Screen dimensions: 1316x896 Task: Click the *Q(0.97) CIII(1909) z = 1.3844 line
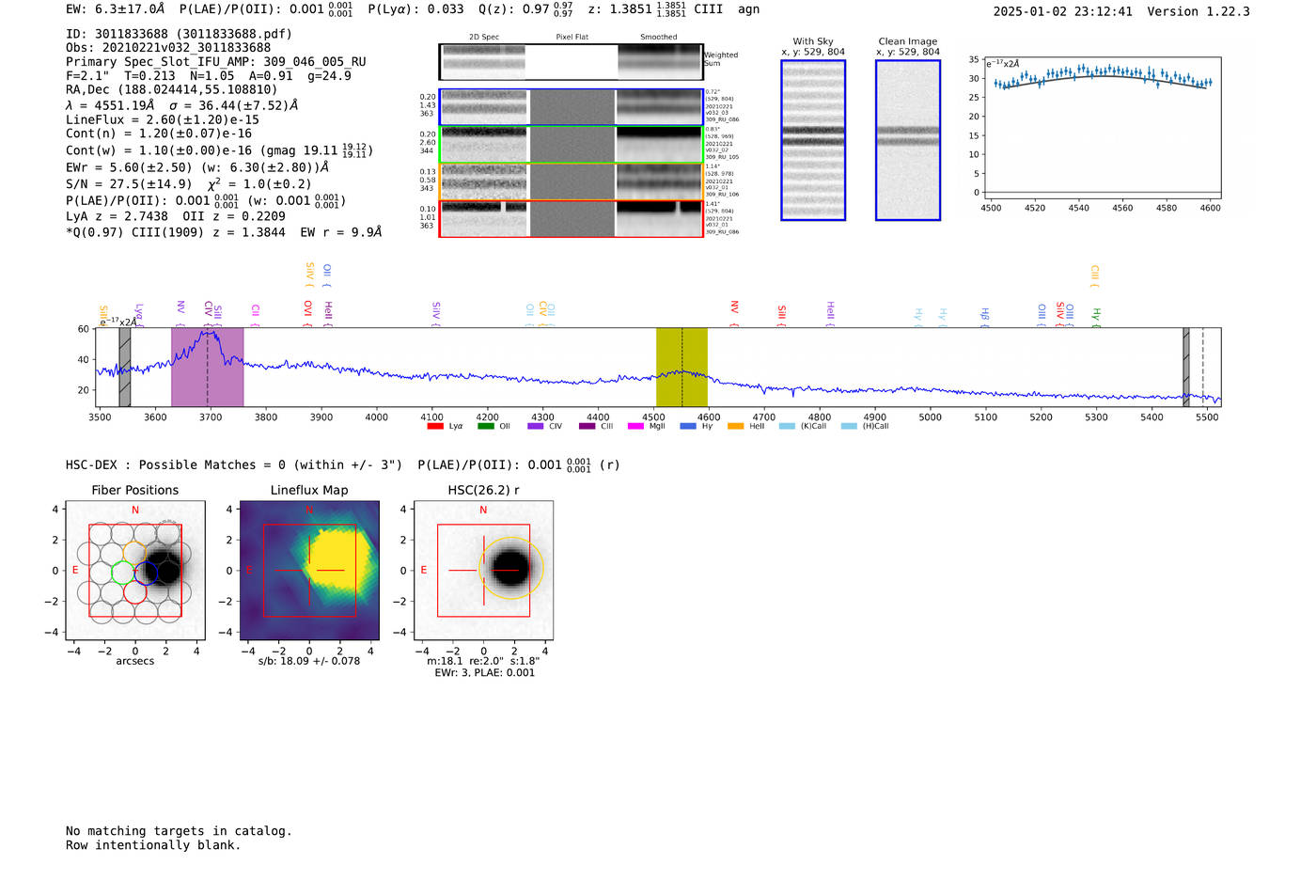point(225,232)
